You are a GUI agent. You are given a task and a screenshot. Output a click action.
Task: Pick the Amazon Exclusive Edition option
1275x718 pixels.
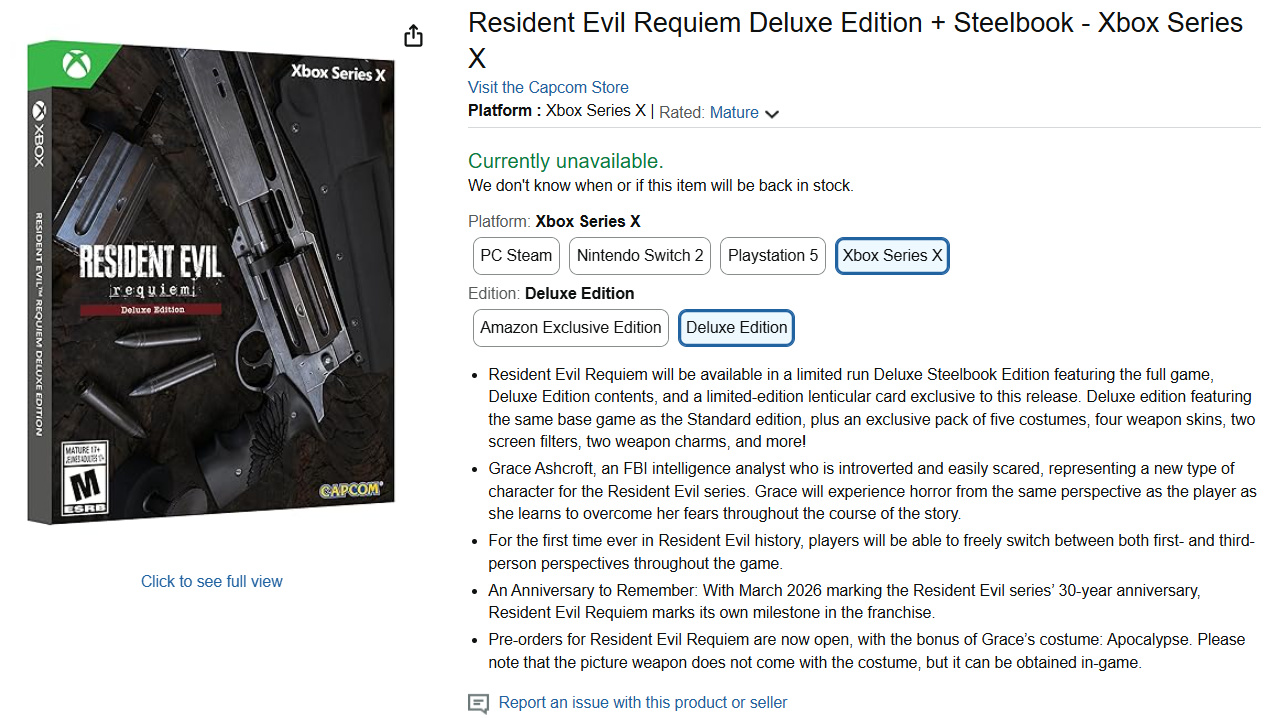tap(571, 328)
